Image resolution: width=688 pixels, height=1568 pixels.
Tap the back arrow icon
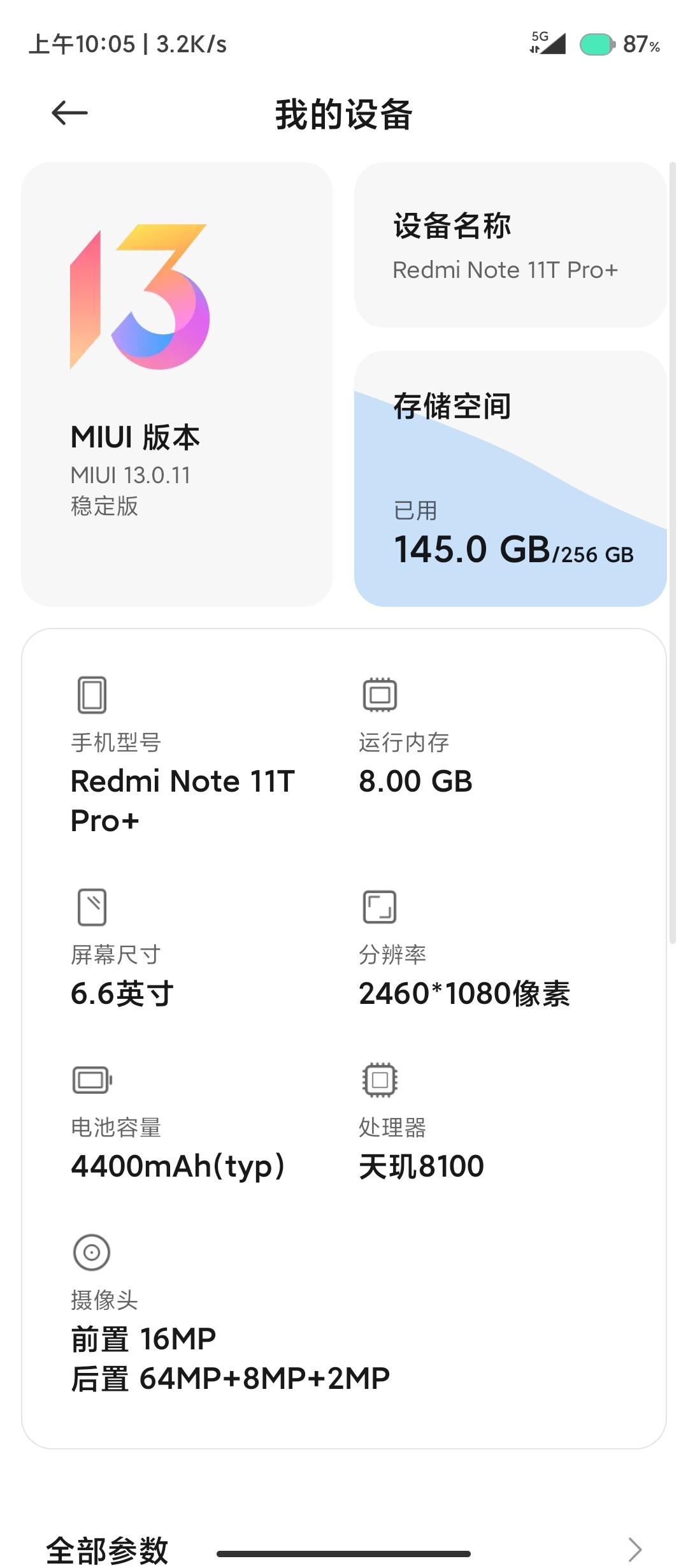tap(69, 113)
